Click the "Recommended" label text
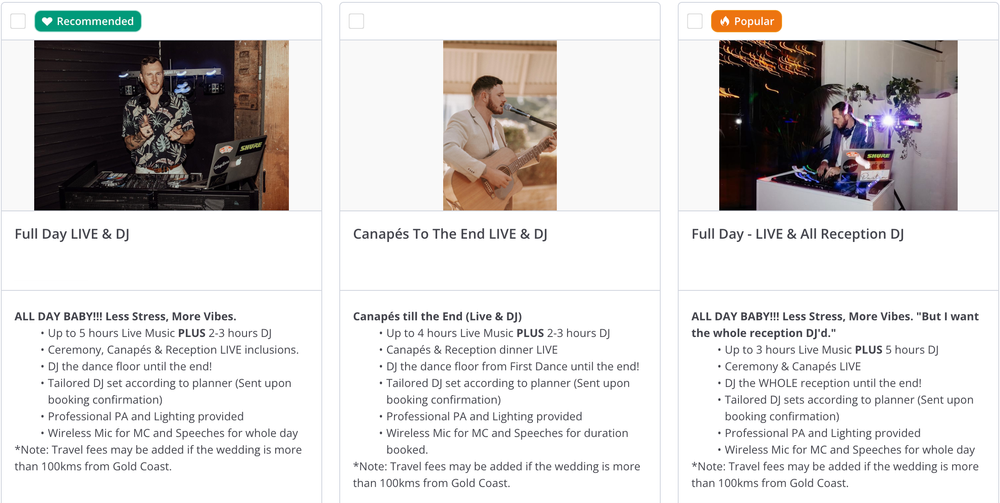Image resolution: width=1000 pixels, height=503 pixels. pos(95,21)
